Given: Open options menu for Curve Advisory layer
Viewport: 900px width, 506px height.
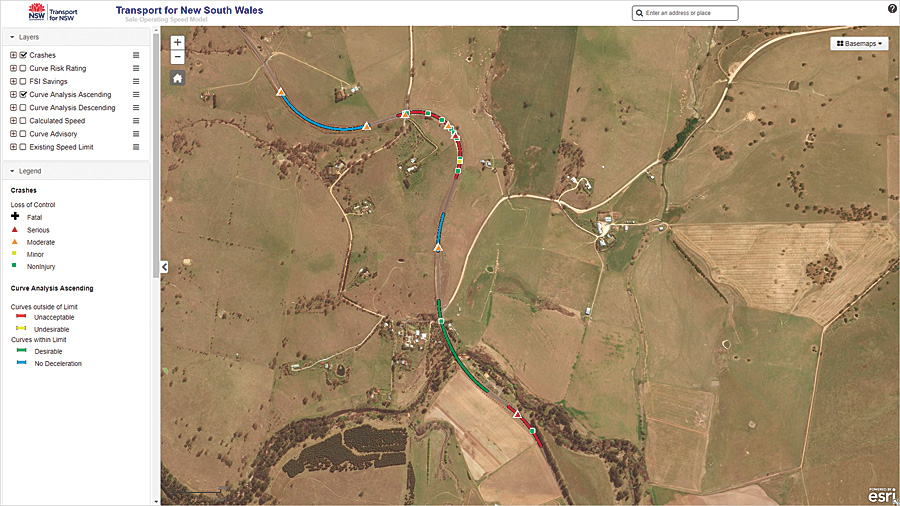Looking at the screenshot, I should point(136,134).
